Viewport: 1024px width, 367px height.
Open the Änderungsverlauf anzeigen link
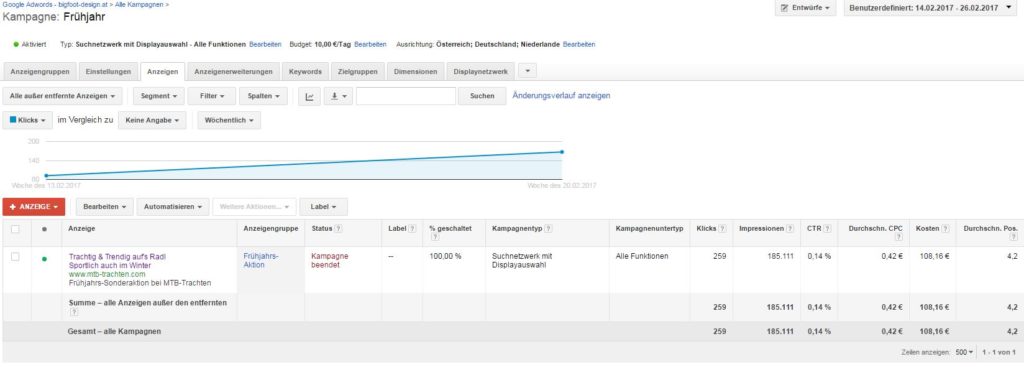point(562,95)
